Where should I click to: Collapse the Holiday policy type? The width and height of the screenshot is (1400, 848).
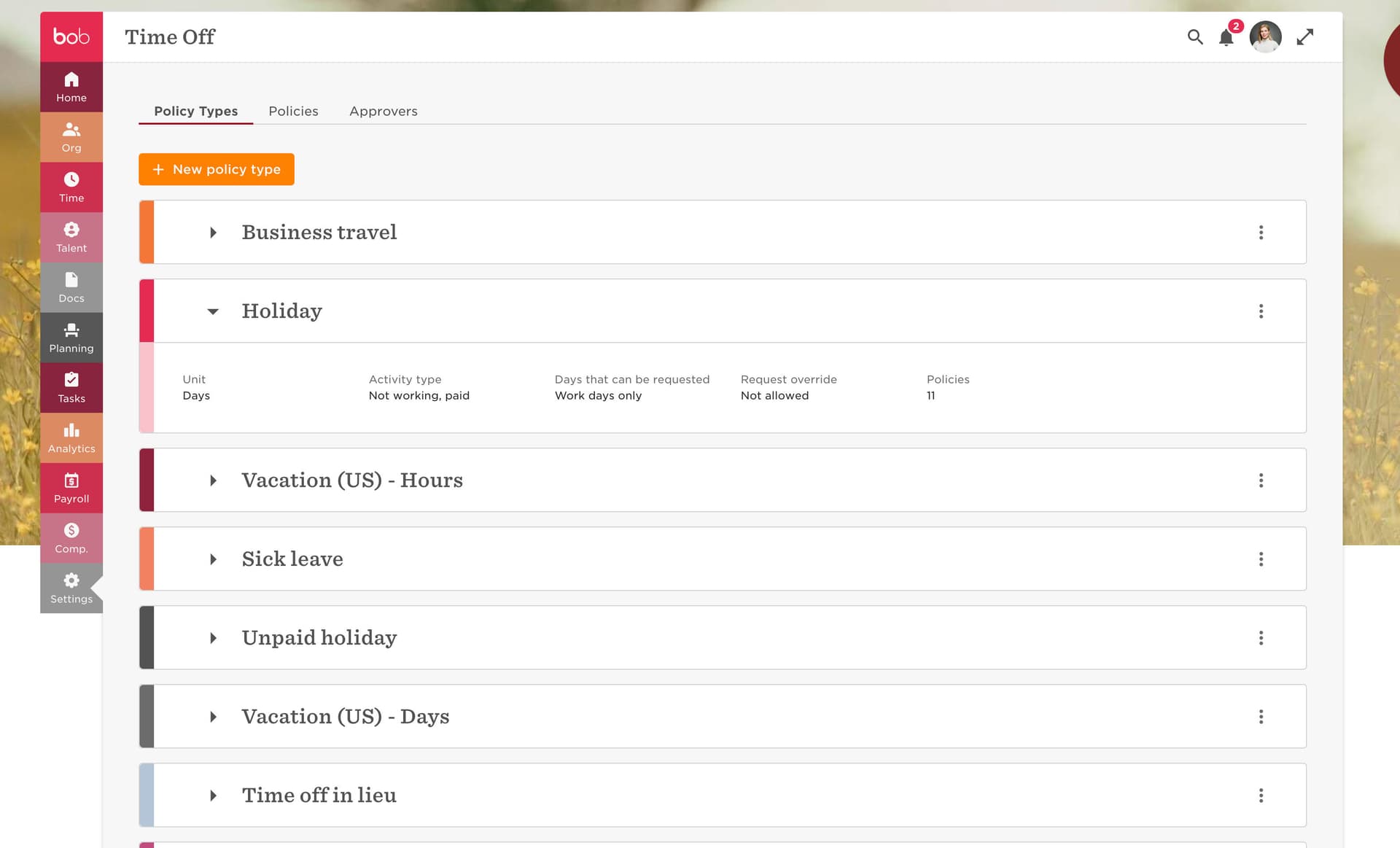click(x=213, y=311)
